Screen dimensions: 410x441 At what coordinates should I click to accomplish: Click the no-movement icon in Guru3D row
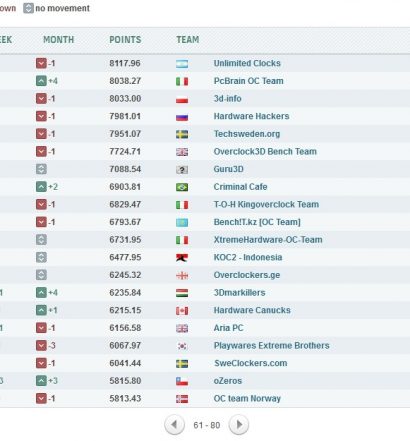point(41,169)
